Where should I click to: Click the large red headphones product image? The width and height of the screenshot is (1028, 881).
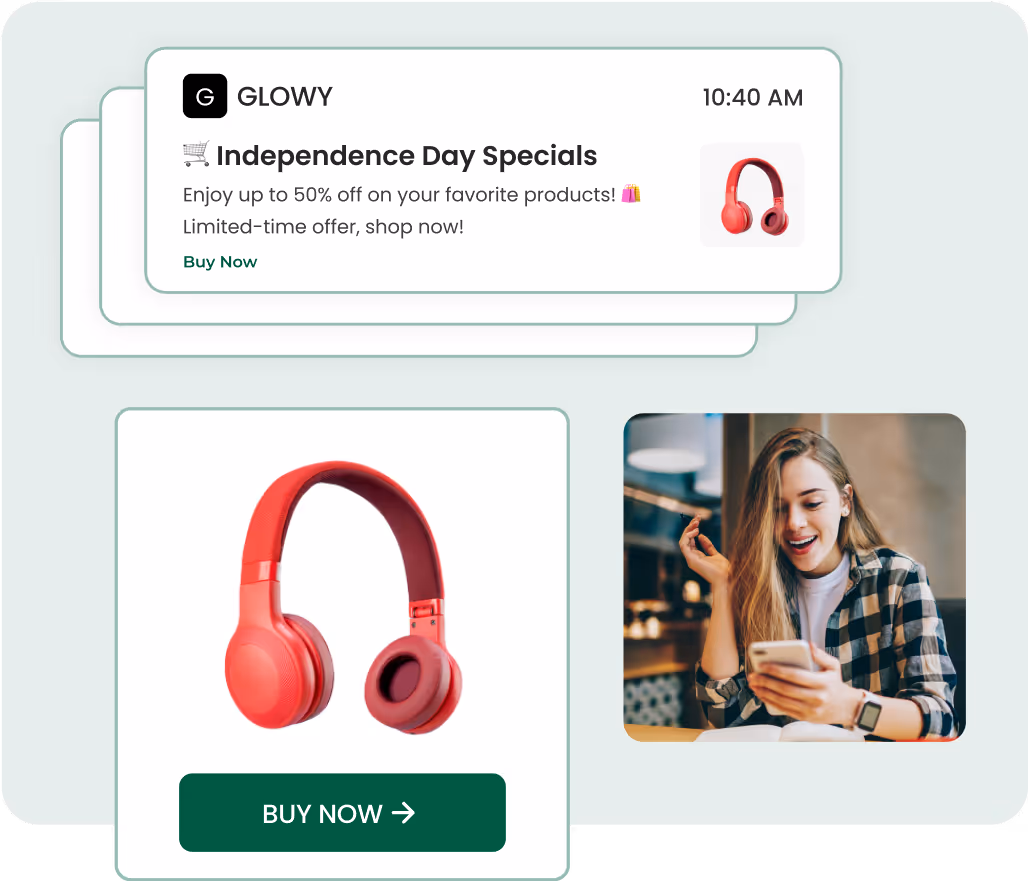[344, 597]
